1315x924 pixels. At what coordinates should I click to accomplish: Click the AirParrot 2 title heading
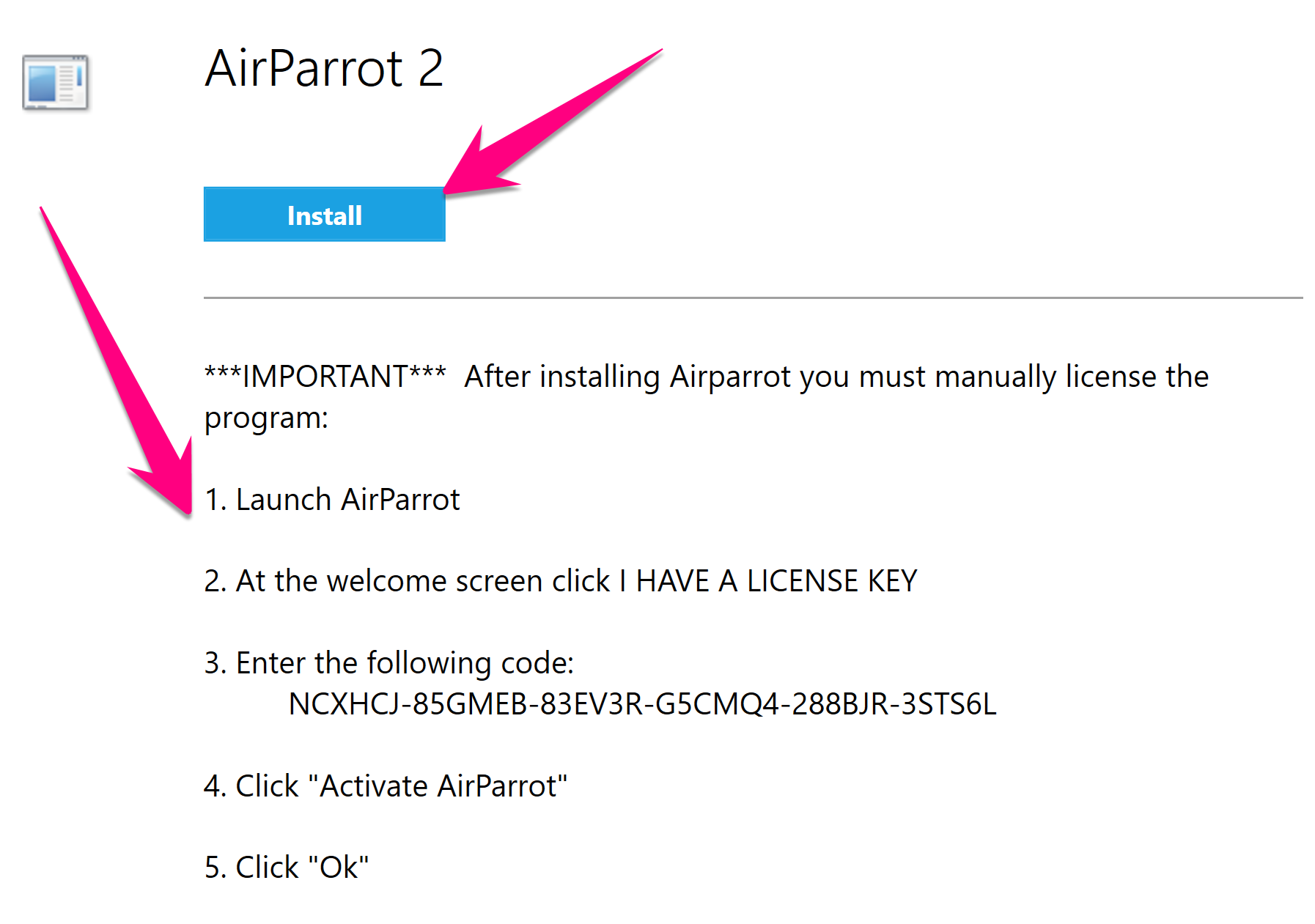pyautogui.click(x=324, y=69)
